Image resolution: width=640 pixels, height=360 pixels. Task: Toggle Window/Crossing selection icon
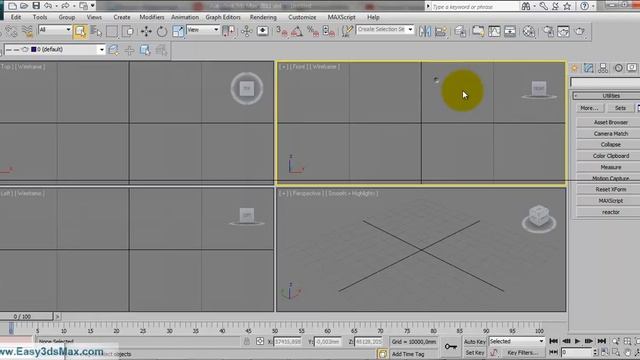click(x=128, y=31)
